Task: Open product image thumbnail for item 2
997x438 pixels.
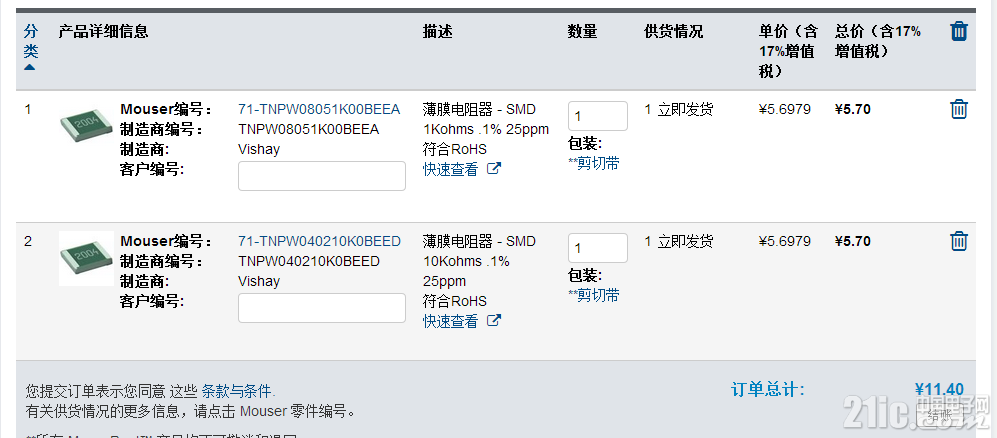Action: pos(86,258)
